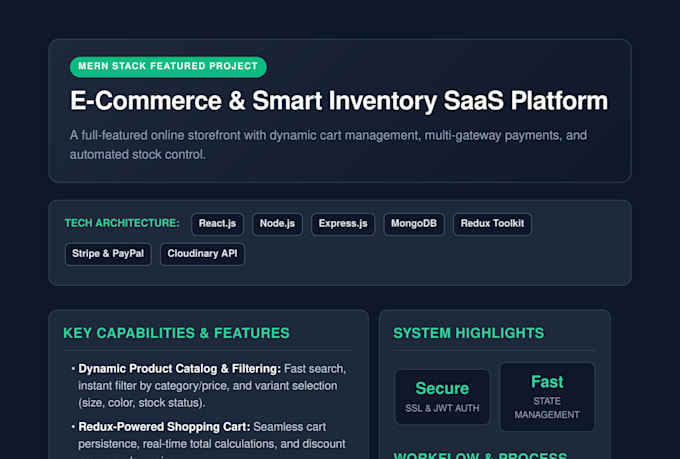
Task: Click the Tech Architecture label
Action: (122, 223)
